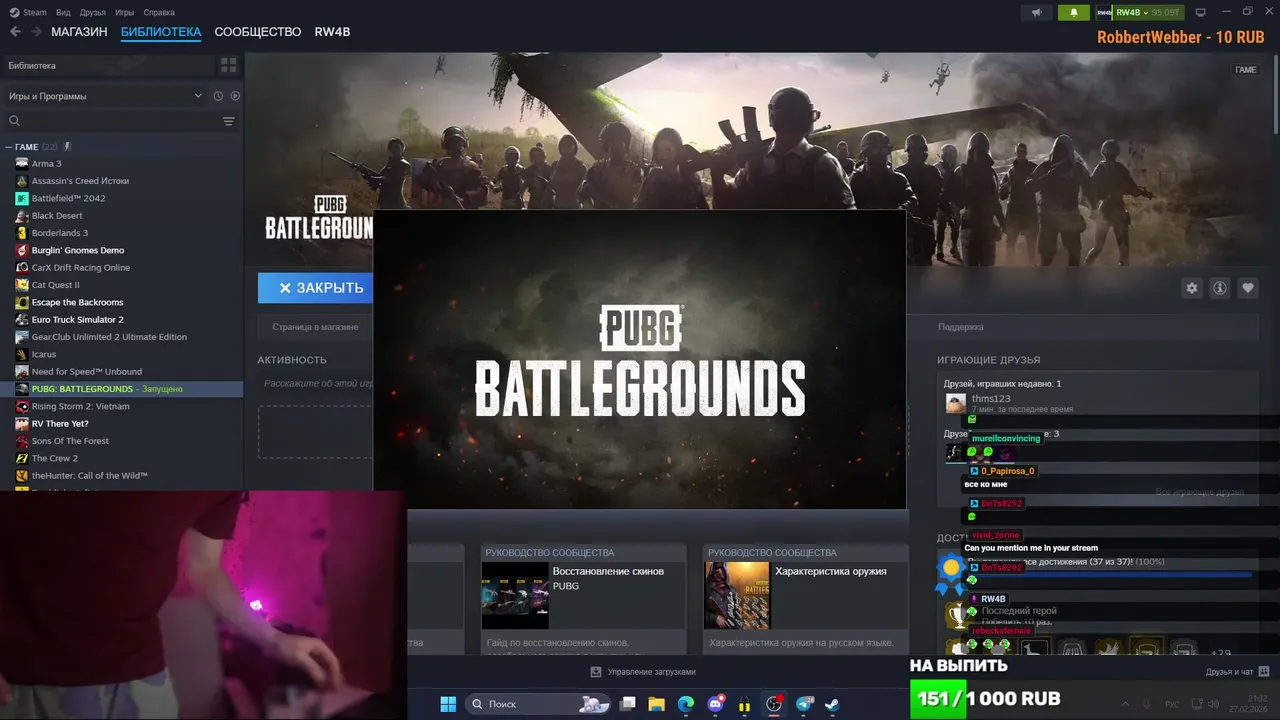Open Windows Start menu

tap(448, 704)
